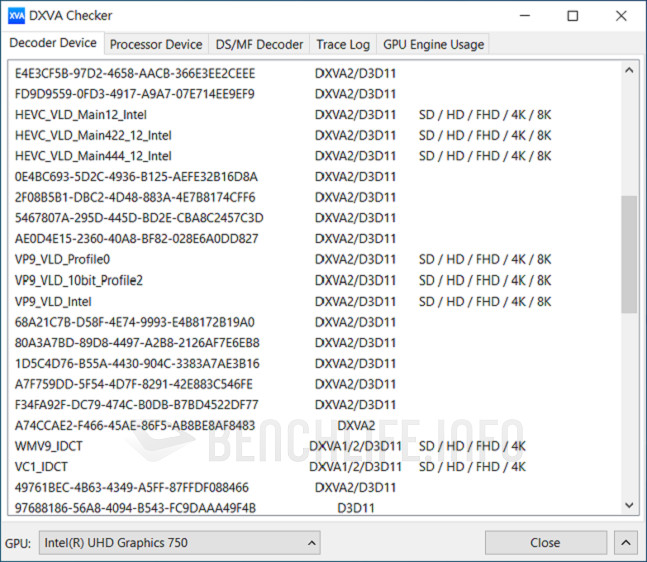Open the GPU selection dropdown
Screen dimensions: 647x562
coord(180,543)
